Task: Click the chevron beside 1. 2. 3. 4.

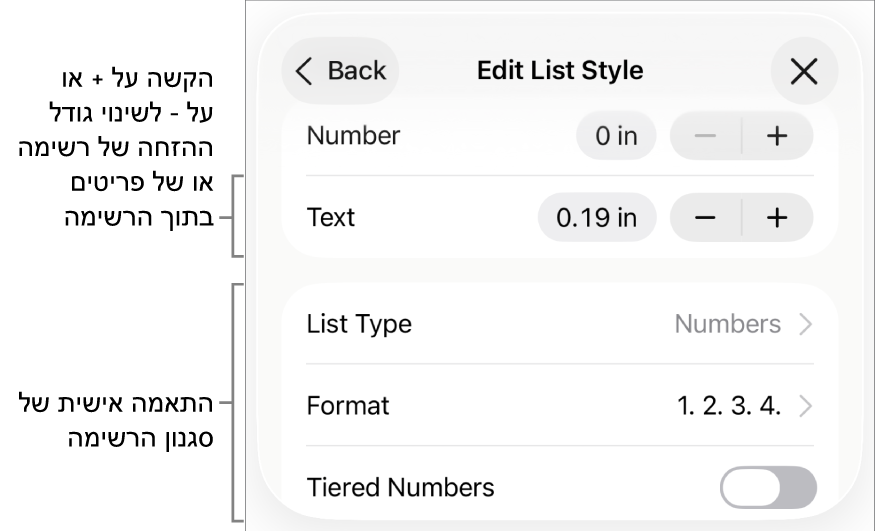Action: 805,406
